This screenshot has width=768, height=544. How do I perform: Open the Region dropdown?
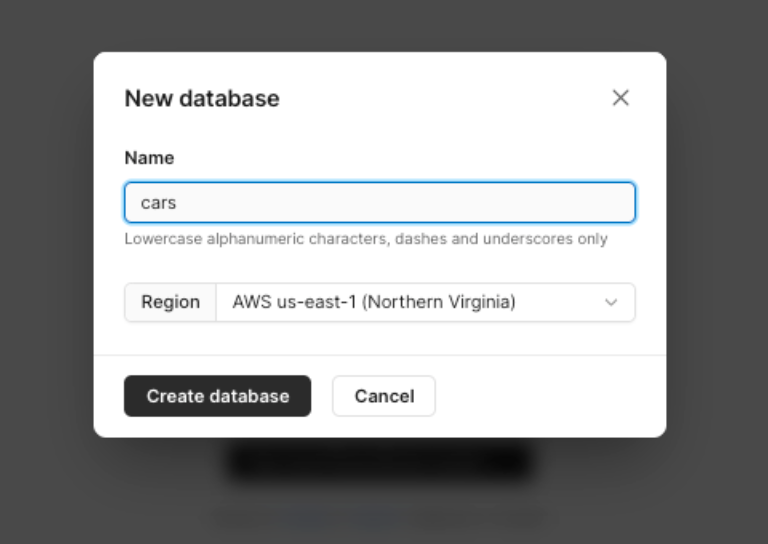425,303
